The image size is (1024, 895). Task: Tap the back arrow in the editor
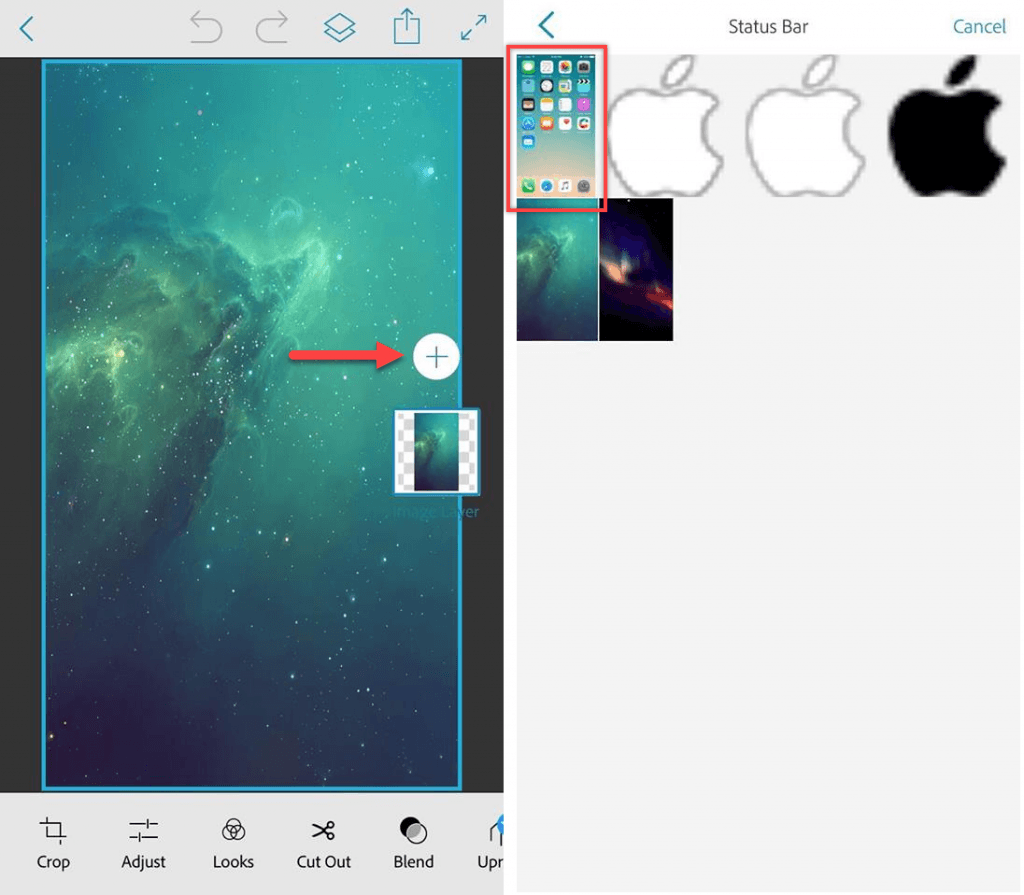pyautogui.click(x=27, y=29)
